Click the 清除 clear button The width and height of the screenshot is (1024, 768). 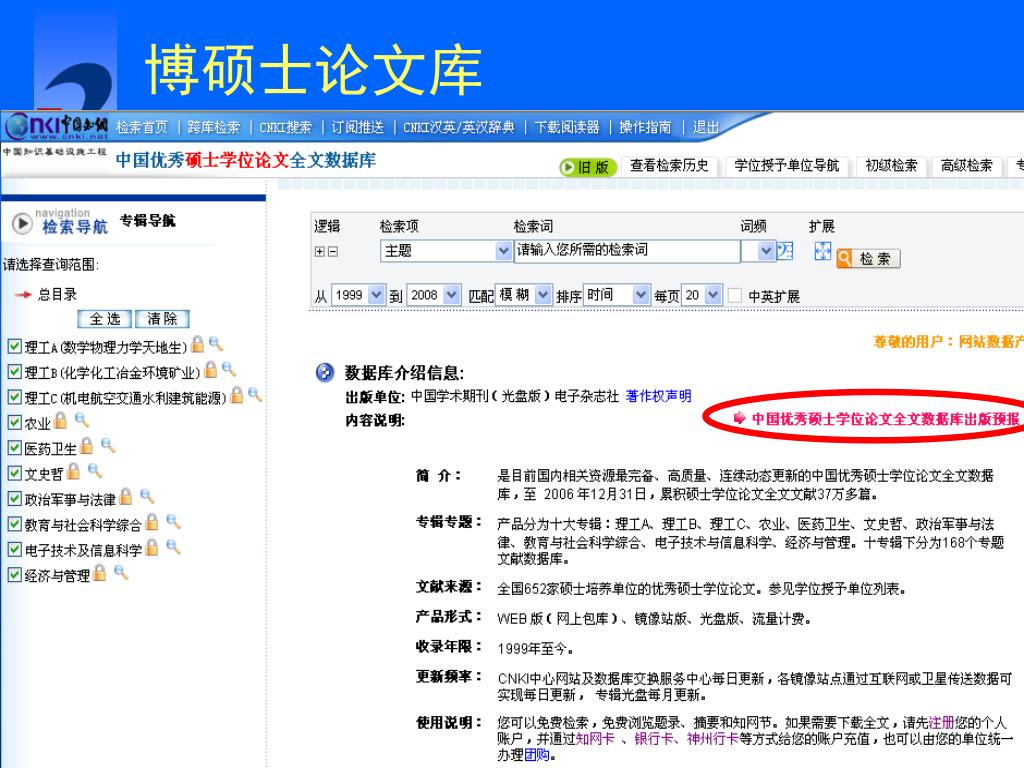(x=162, y=319)
